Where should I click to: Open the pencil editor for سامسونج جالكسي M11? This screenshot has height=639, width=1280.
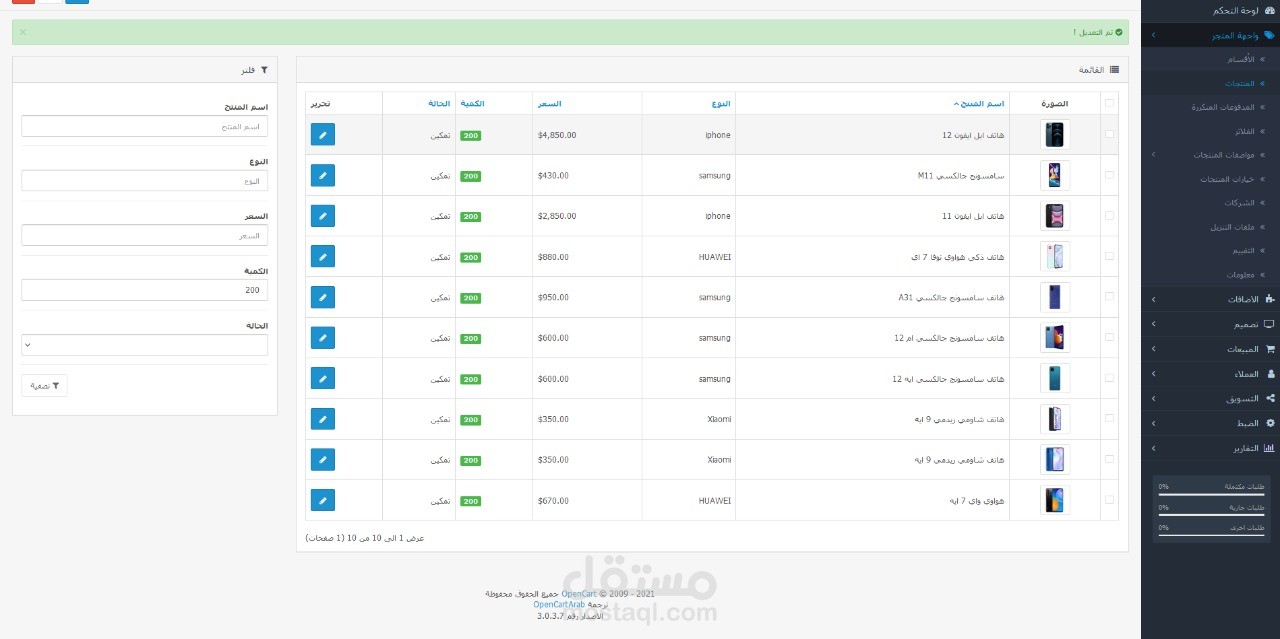[x=323, y=175]
